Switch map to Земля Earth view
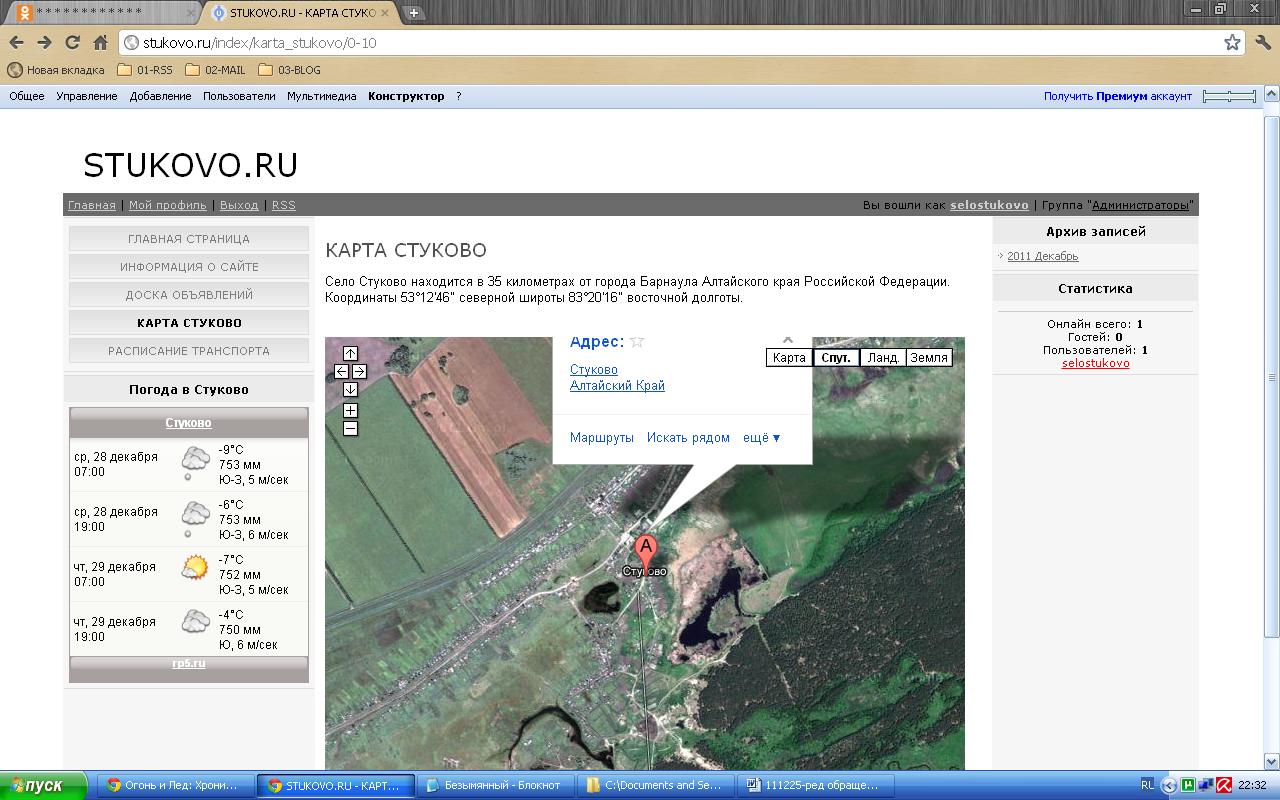This screenshot has height=800, width=1280. [x=929, y=357]
